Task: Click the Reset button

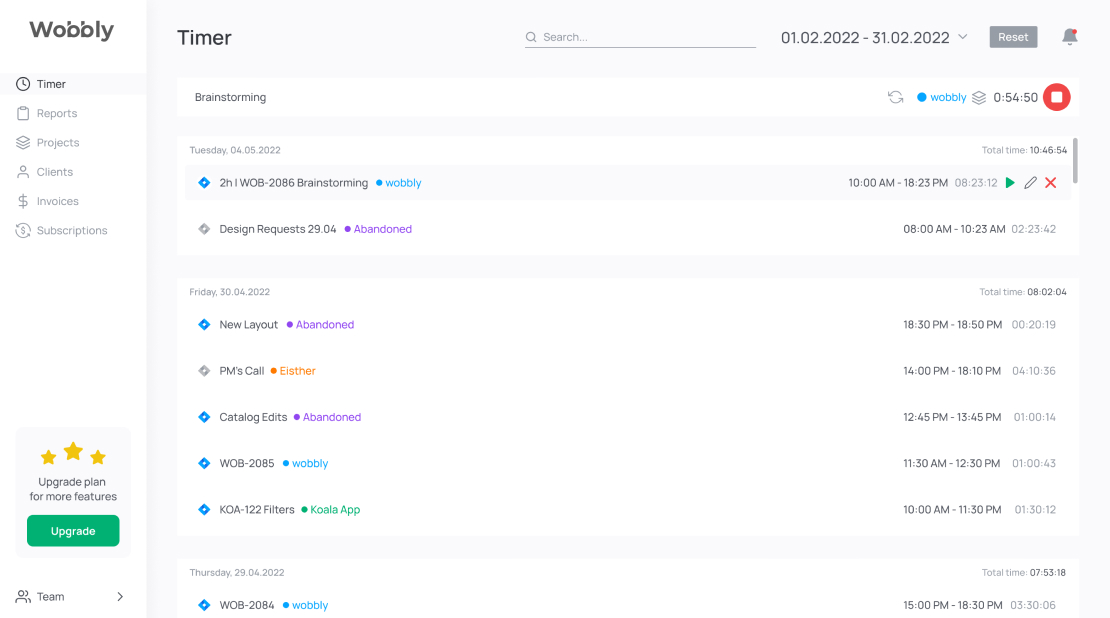Action: click(1013, 37)
